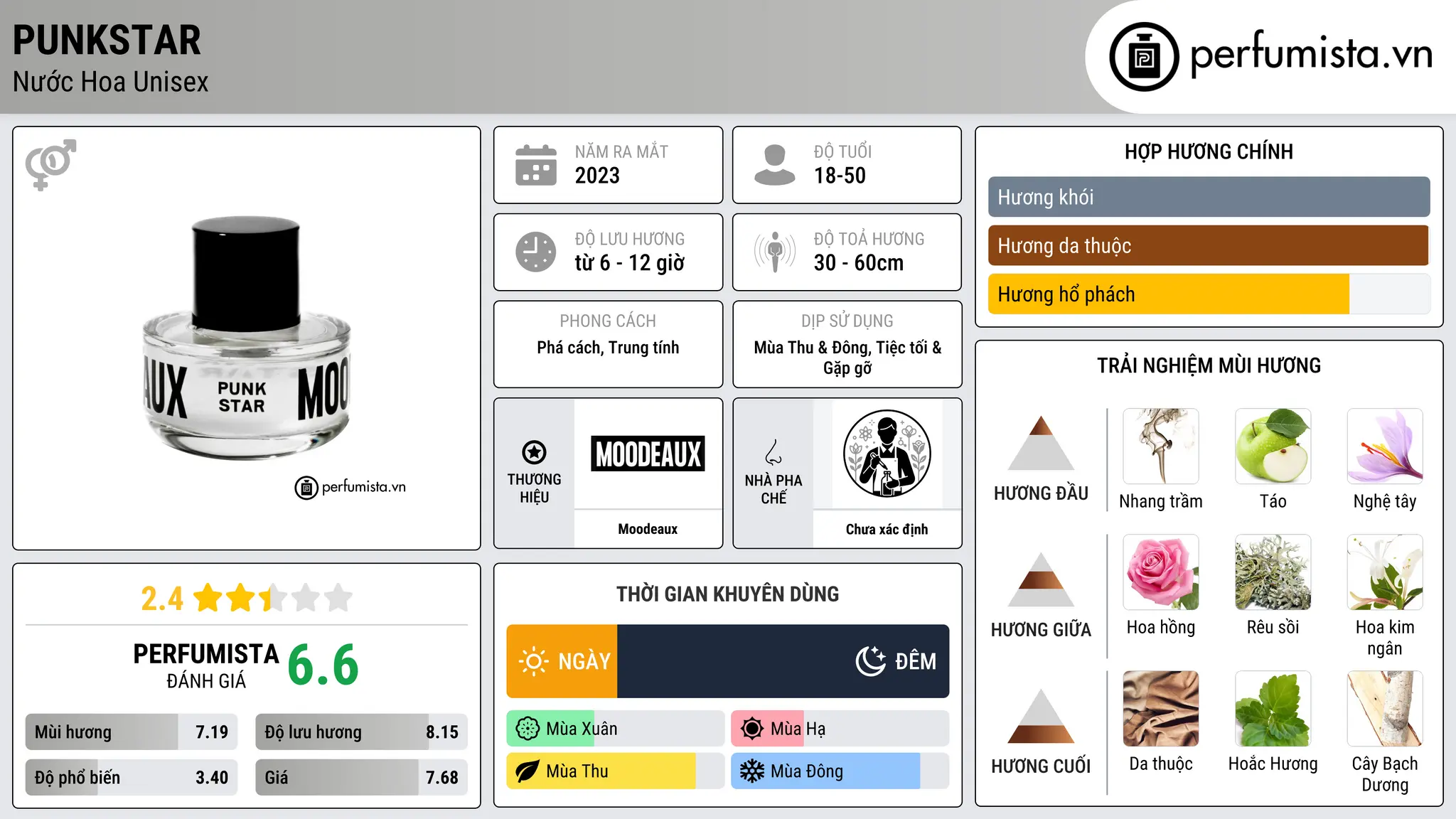Click the Hương giữa pyramid icon
1456x819 pixels.
[1041, 579]
